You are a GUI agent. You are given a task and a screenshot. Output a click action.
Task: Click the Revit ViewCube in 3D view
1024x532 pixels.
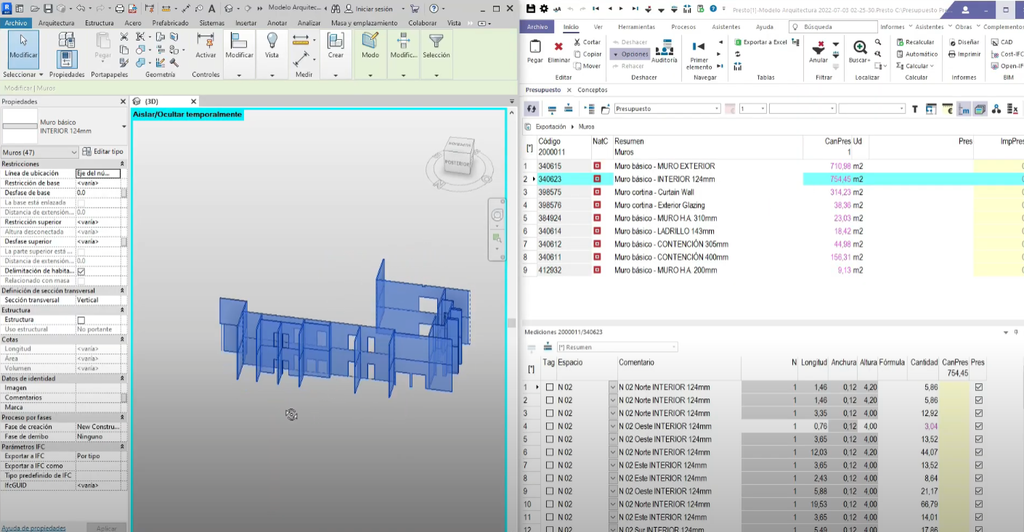(x=457, y=157)
